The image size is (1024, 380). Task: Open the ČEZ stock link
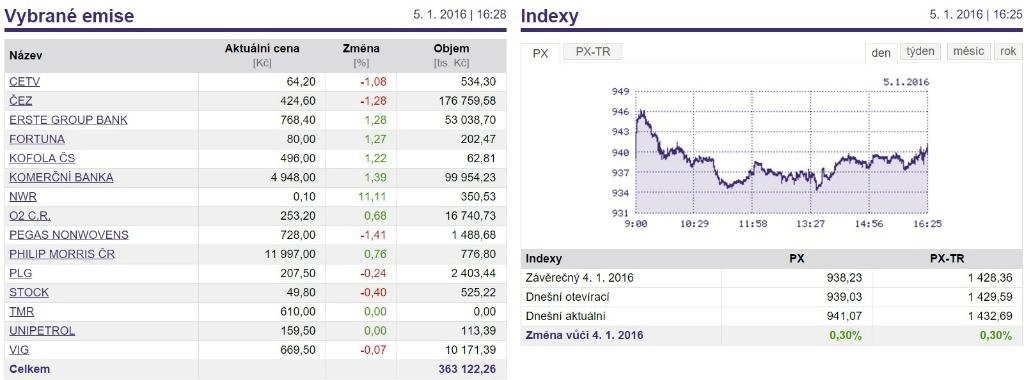tap(21, 101)
